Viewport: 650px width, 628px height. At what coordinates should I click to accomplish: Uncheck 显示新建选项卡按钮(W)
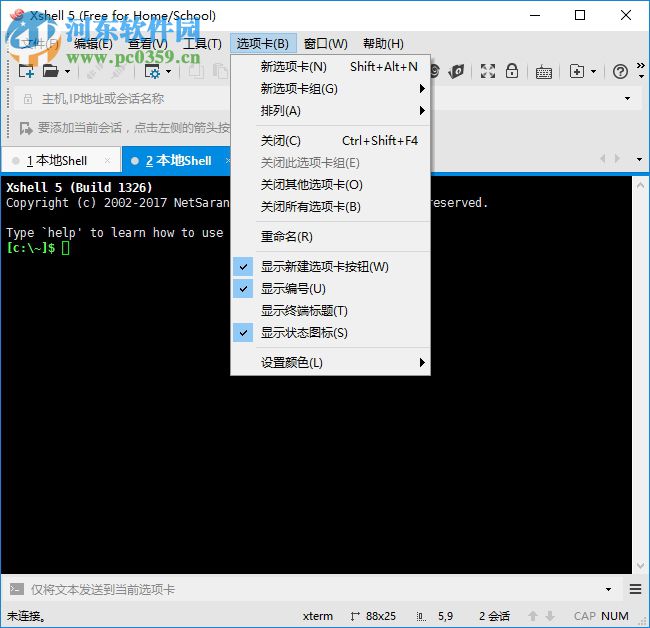(x=330, y=267)
